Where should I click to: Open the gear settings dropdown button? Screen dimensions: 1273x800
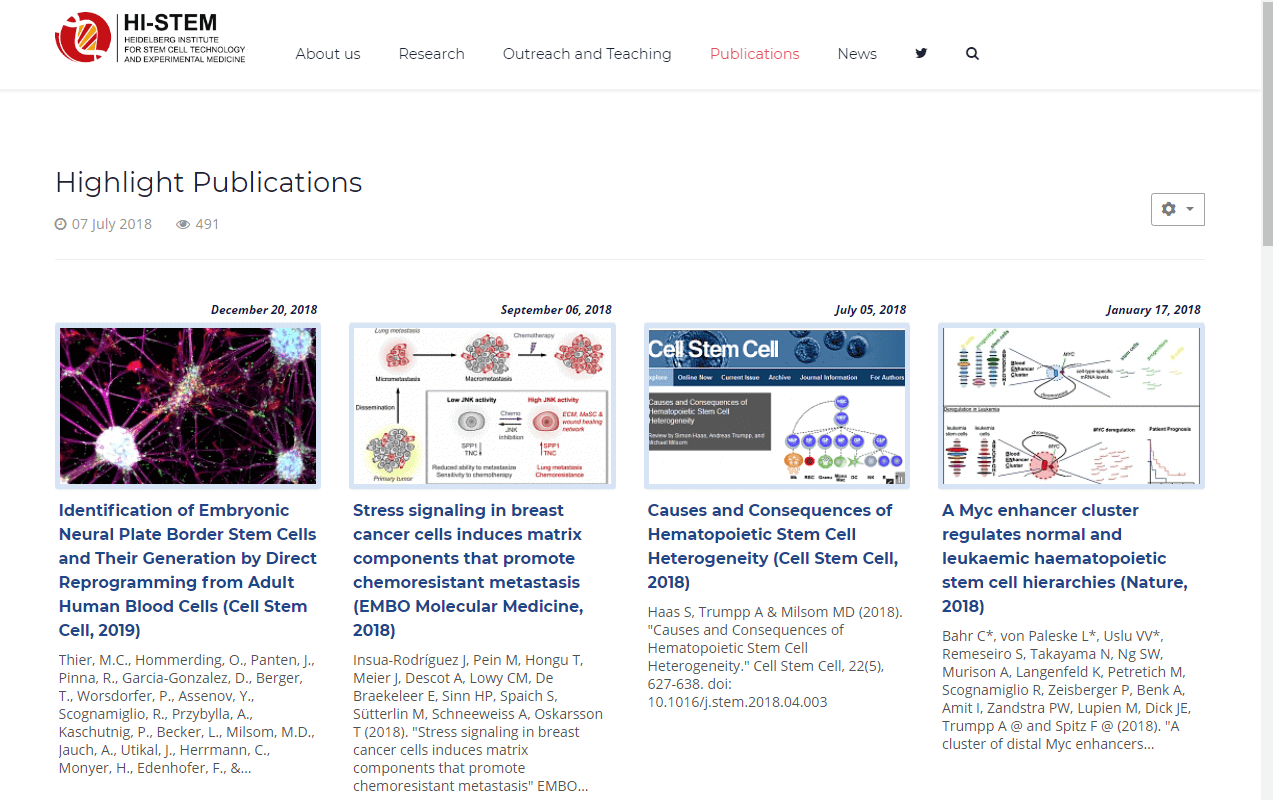point(1177,209)
